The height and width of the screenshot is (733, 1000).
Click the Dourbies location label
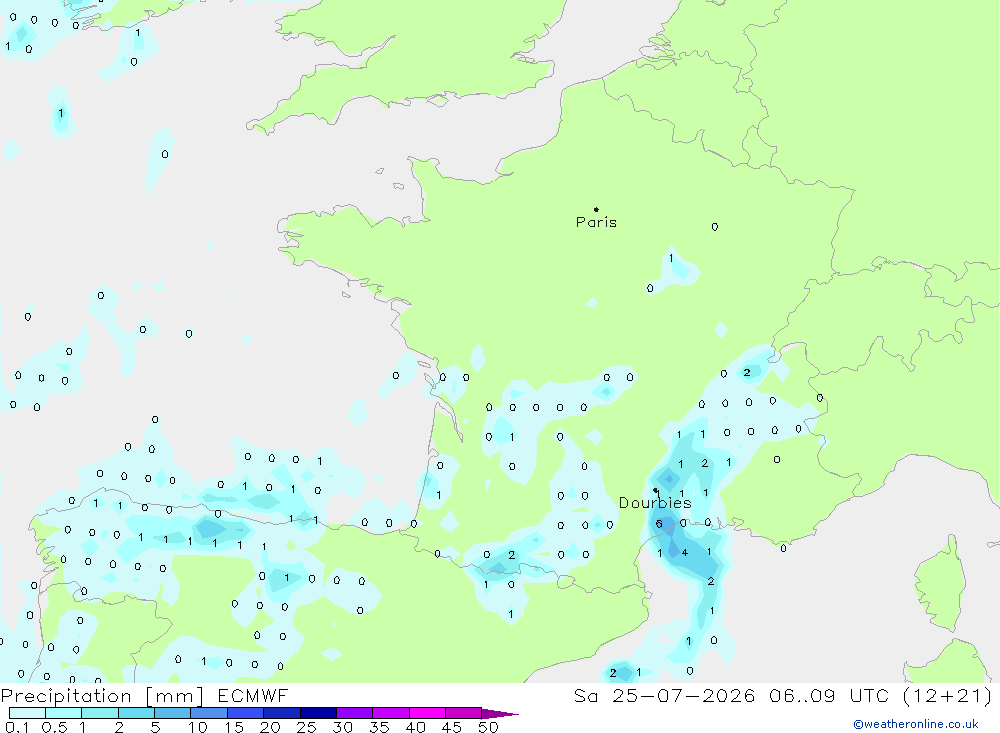[x=655, y=503]
